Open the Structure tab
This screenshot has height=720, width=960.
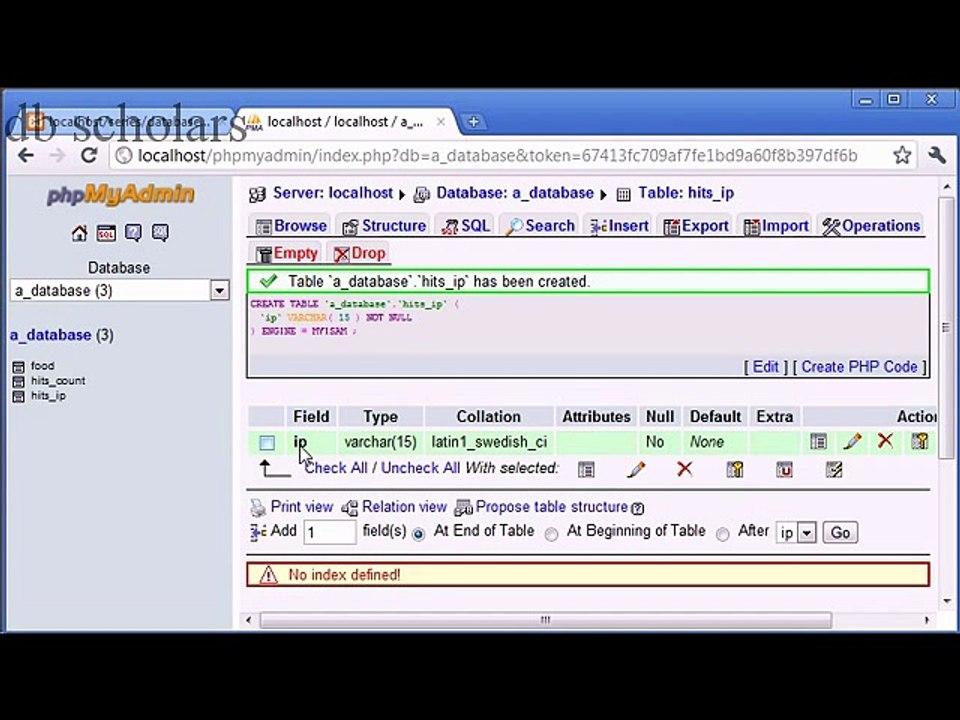(x=384, y=226)
